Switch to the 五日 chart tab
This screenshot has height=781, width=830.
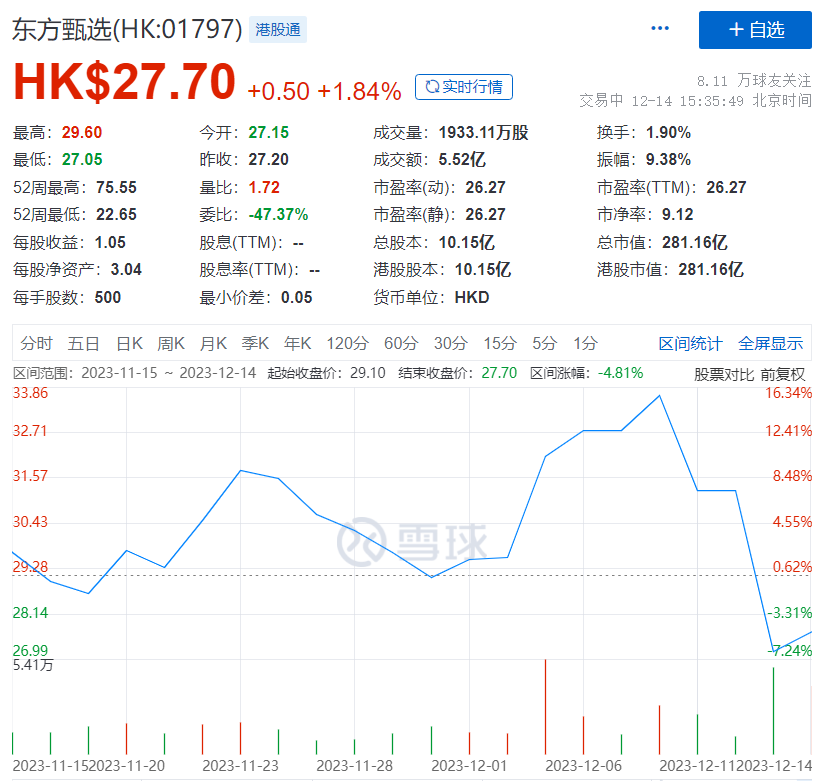[83, 344]
